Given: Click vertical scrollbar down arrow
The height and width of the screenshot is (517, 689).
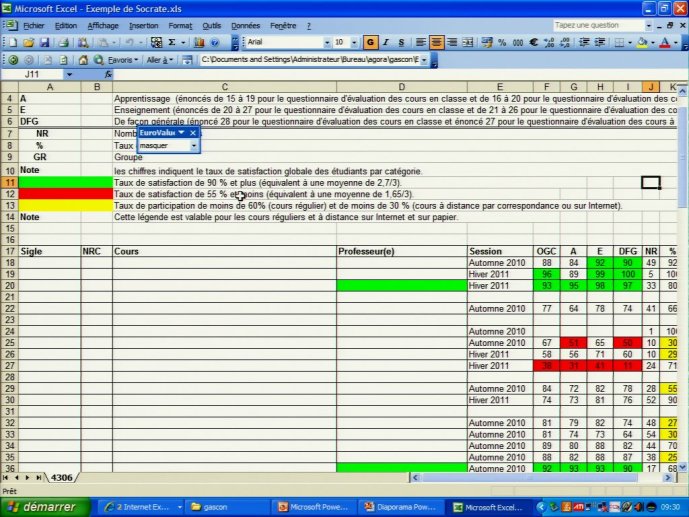Looking at the screenshot, I should 682,467.
